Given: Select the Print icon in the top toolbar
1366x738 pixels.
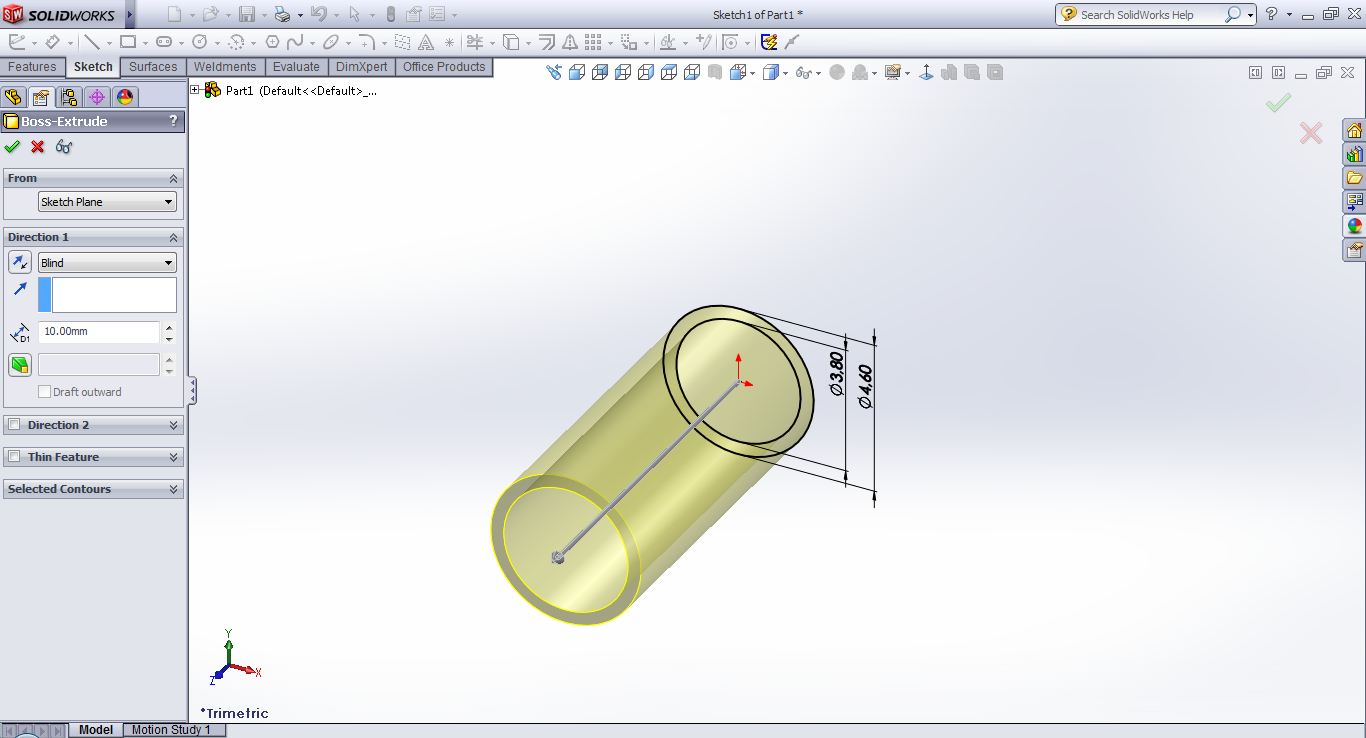Looking at the screenshot, I should (282, 14).
